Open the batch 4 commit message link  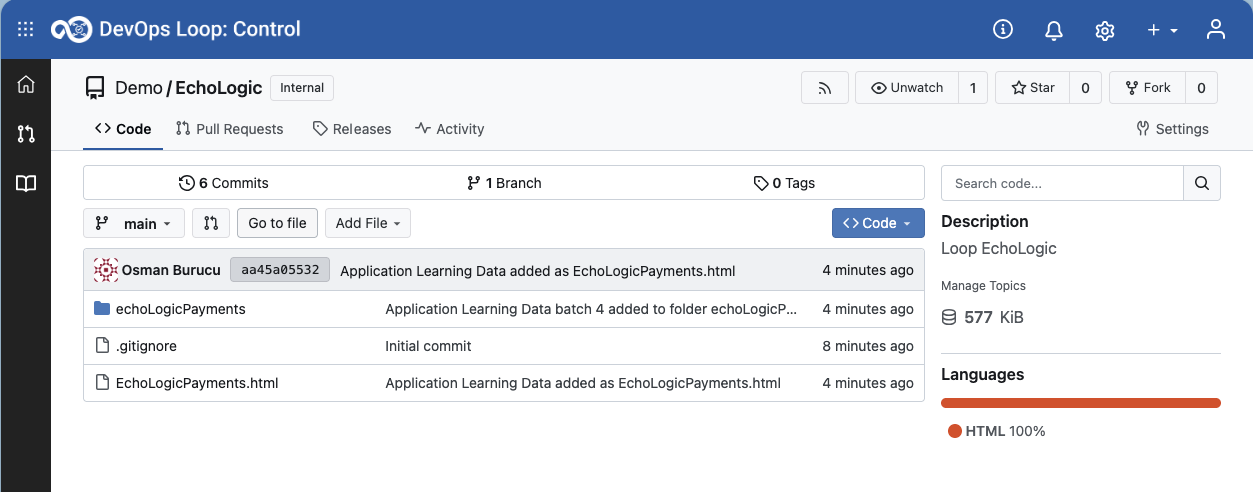tap(591, 309)
